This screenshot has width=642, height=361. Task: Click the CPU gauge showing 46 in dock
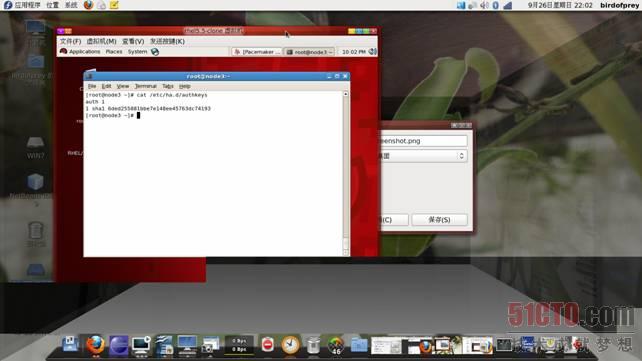[336, 345]
